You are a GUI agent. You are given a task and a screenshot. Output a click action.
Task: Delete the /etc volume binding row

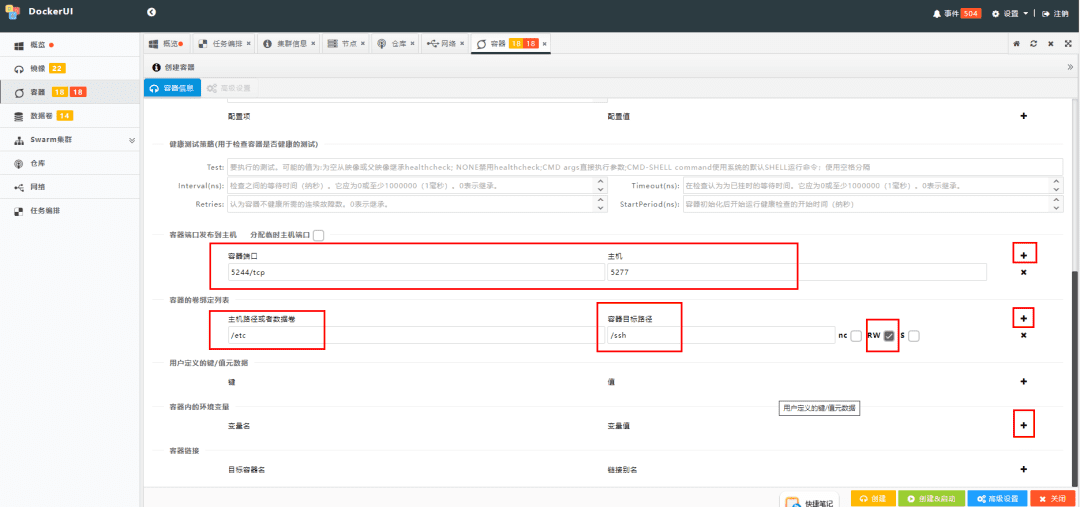[x=1023, y=335]
